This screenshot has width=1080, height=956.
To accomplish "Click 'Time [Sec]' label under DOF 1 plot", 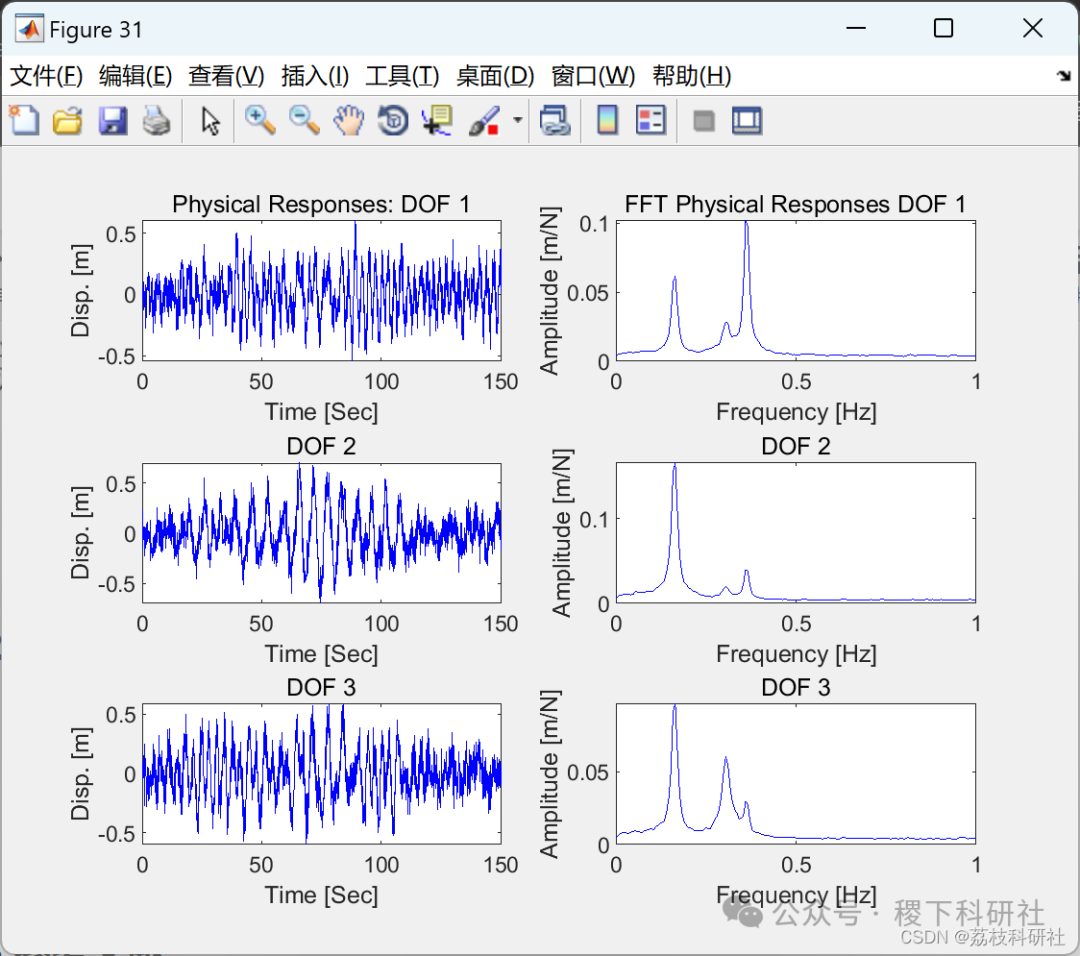I will (x=322, y=412).
